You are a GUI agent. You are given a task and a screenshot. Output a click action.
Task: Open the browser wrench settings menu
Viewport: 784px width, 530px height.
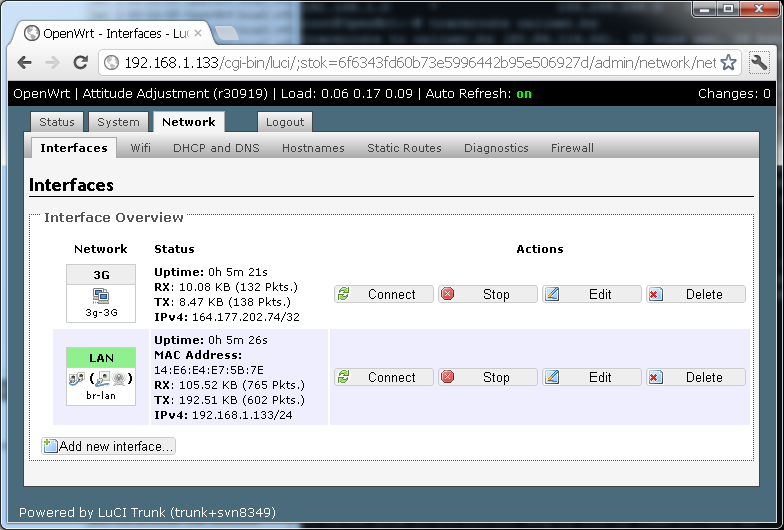pos(760,62)
